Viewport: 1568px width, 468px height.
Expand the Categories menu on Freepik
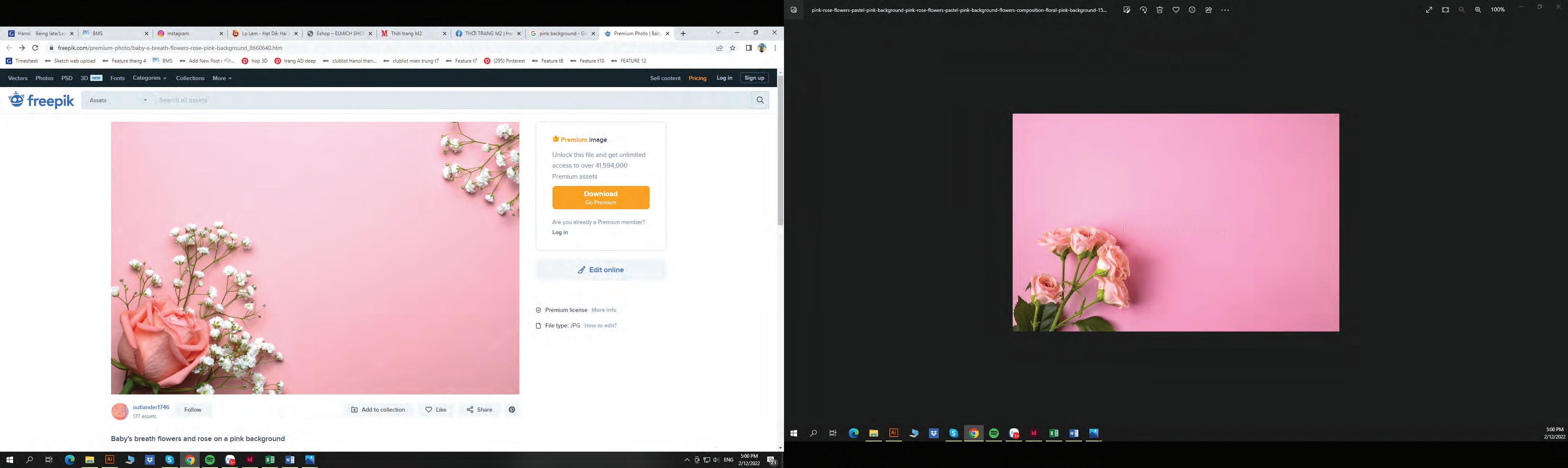coord(149,78)
